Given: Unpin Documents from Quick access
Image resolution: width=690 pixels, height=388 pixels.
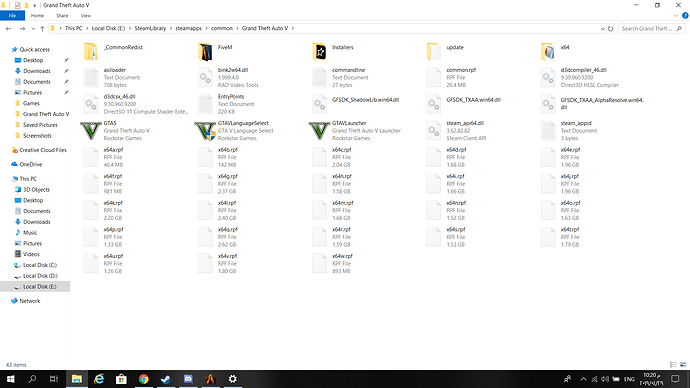Looking at the screenshot, I should (66, 82).
